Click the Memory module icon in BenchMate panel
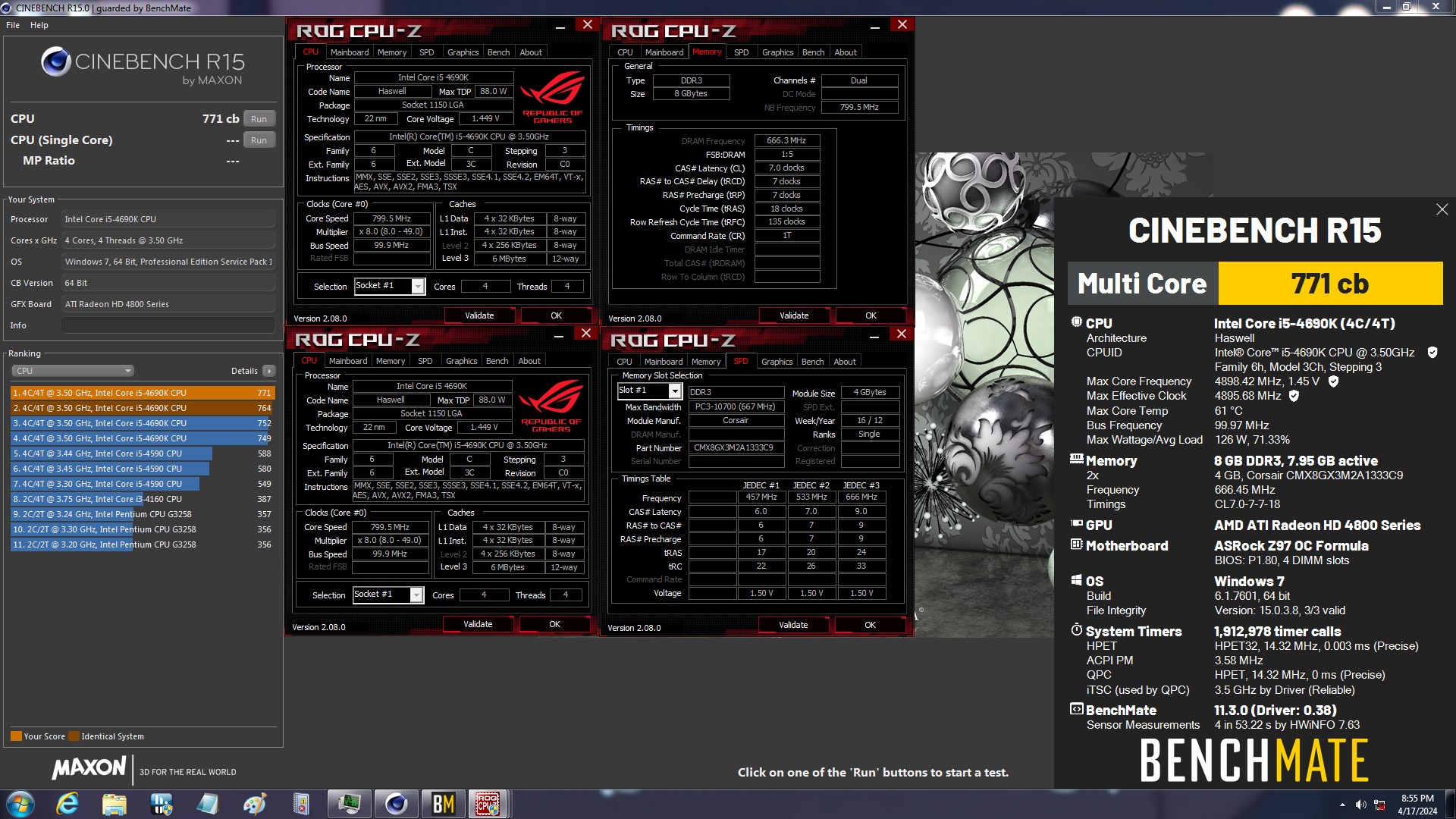The width and height of the screenshot is (1456, 819). [x=1076, y=460]
